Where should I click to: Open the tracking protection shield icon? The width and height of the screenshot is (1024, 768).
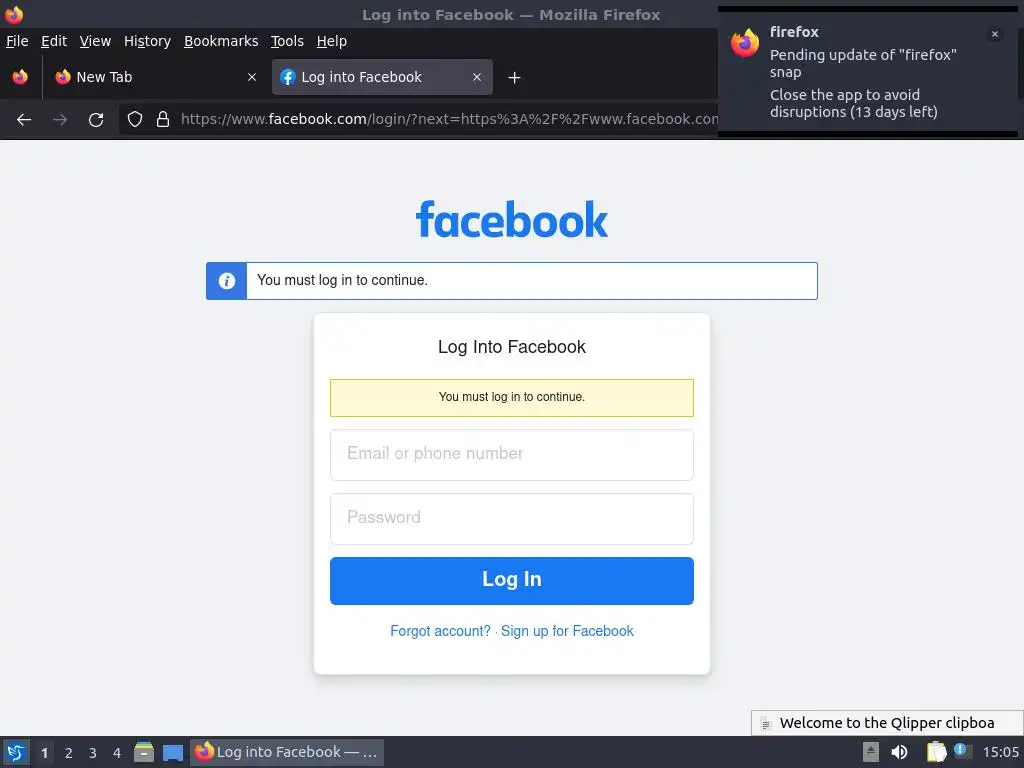(x=135, y=119)
